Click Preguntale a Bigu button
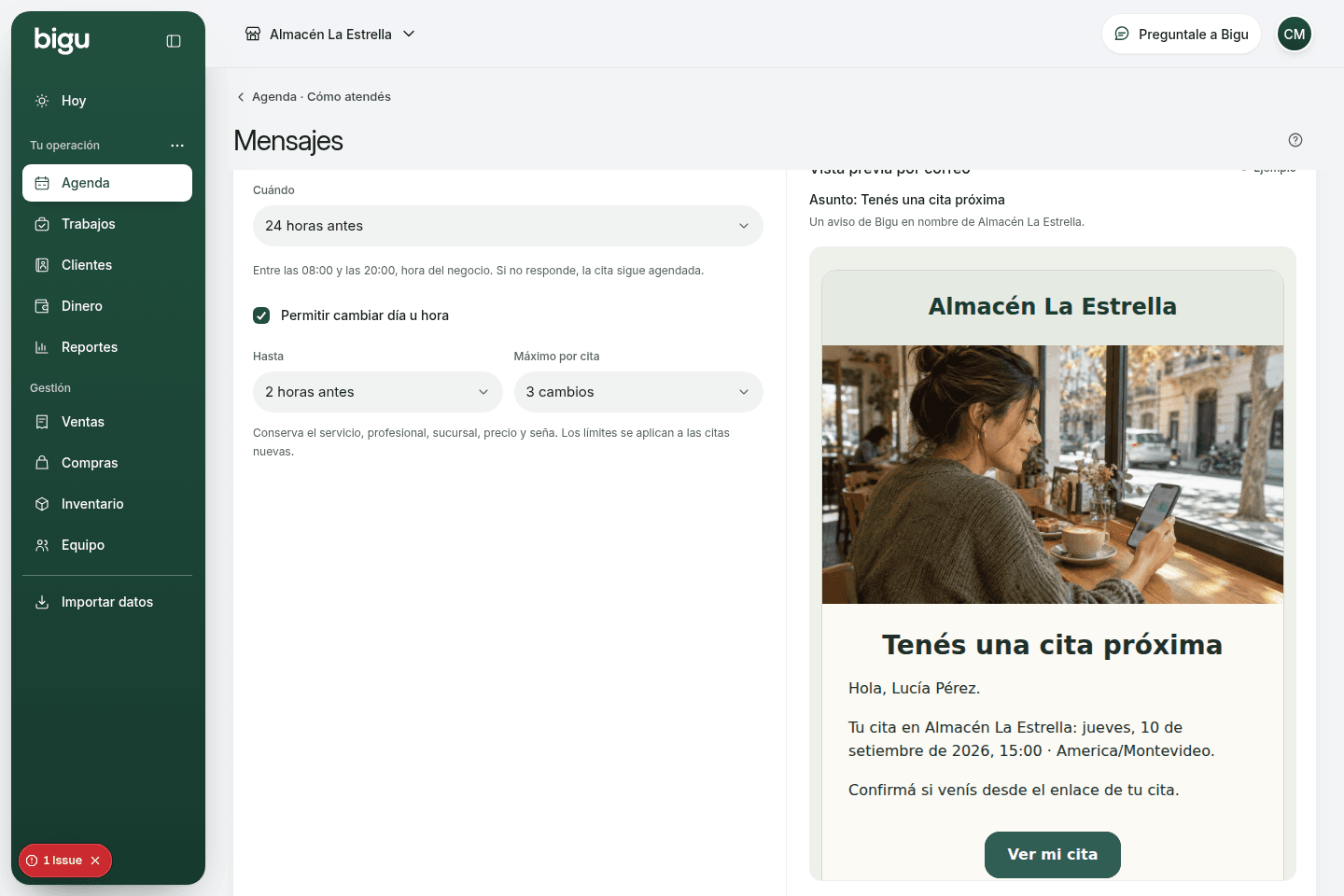 click(1182, 35)
